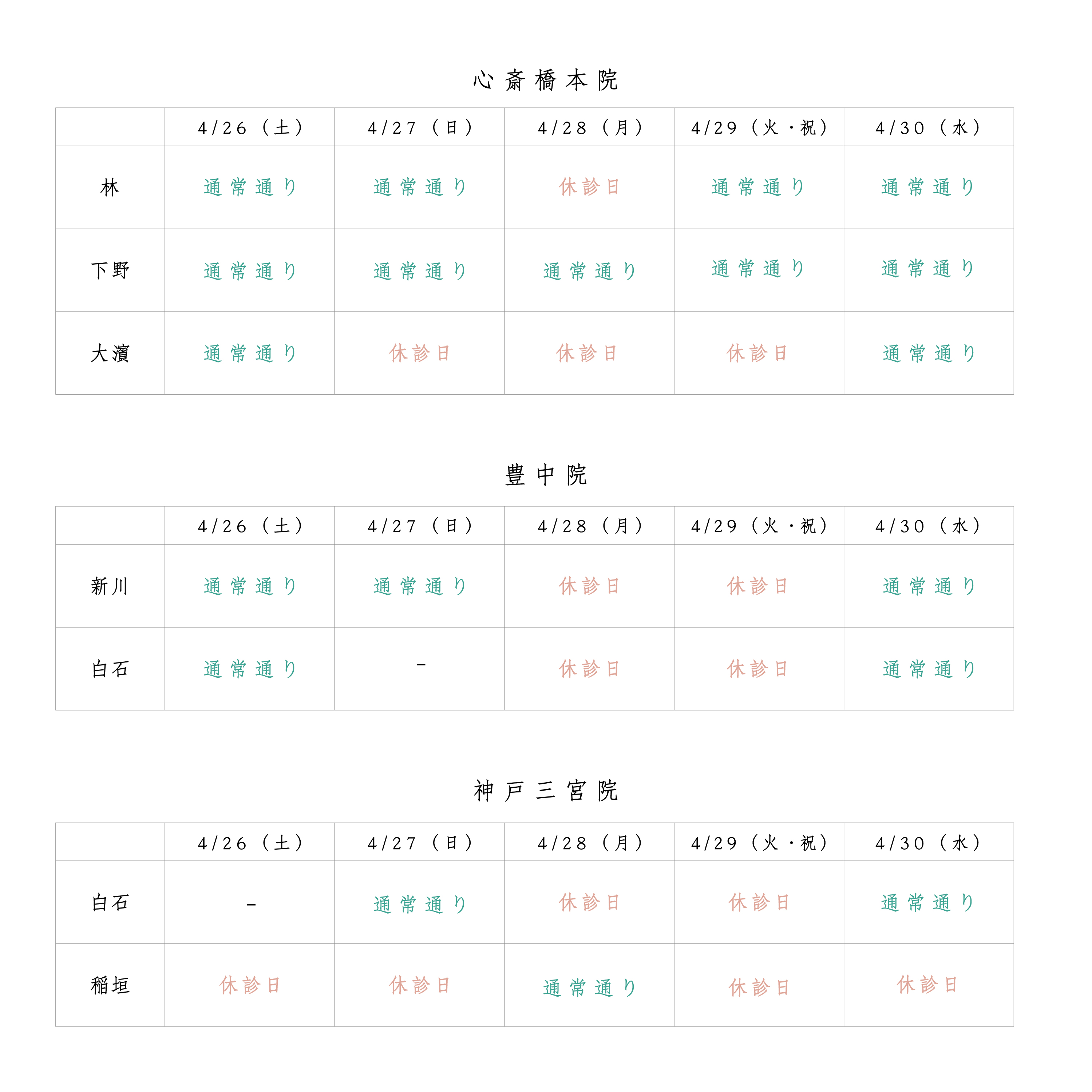
Task: Click the 4/27（日） header in 神戸三宮院 table
Action: [x=419, y=843]
